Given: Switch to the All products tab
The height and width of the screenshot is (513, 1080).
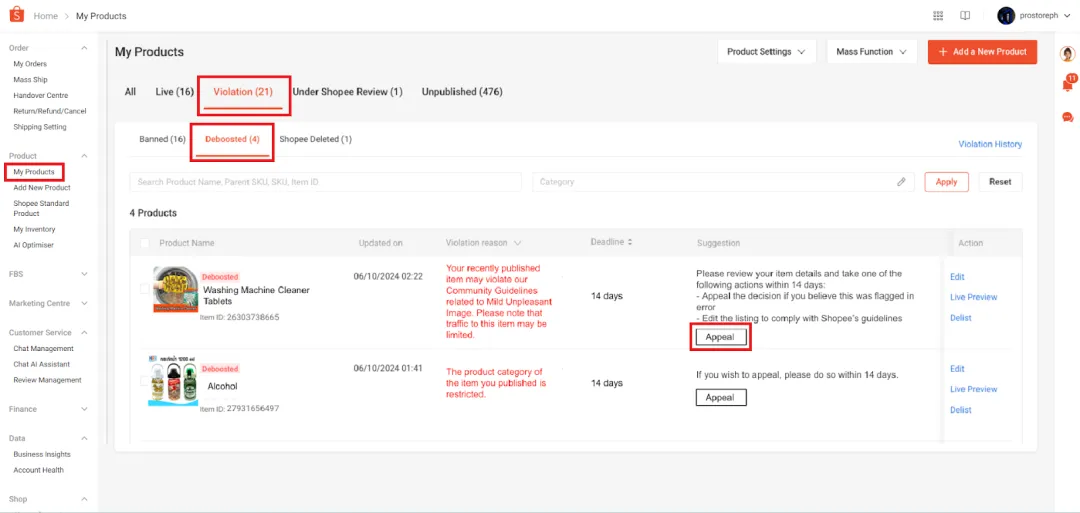Looking at the screenshot, I should click(x=130, y=92).
